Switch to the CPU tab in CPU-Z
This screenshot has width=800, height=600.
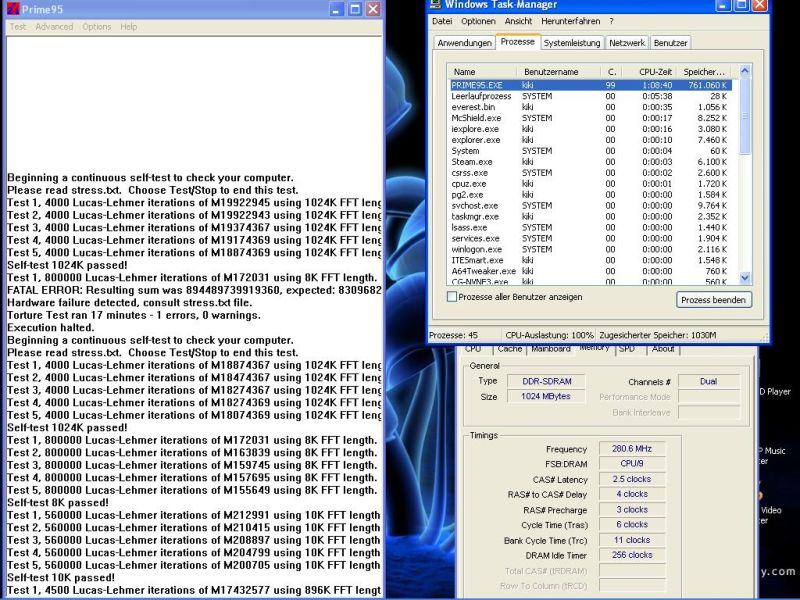click(x=473, y=349)
